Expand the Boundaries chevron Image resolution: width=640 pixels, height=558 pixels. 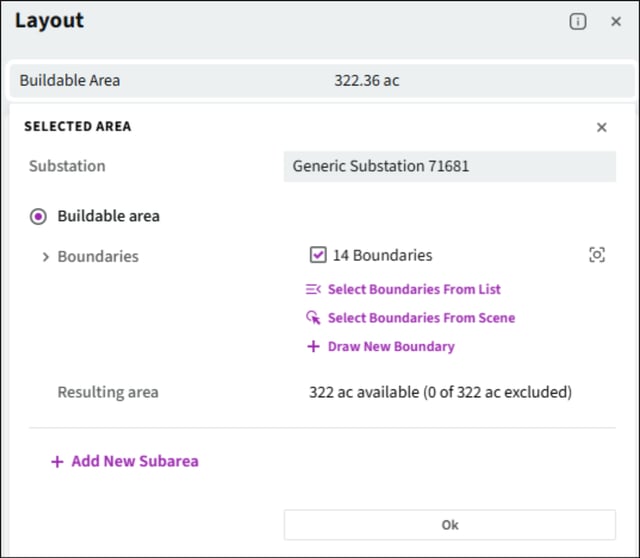45,257
